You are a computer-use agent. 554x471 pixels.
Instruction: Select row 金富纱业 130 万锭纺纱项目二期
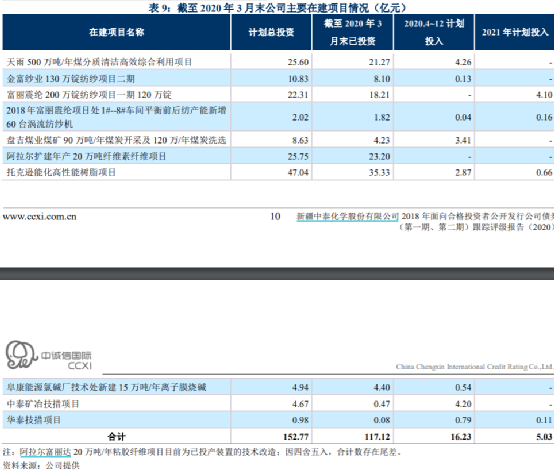pyautogui.click(x=278, y=78)
